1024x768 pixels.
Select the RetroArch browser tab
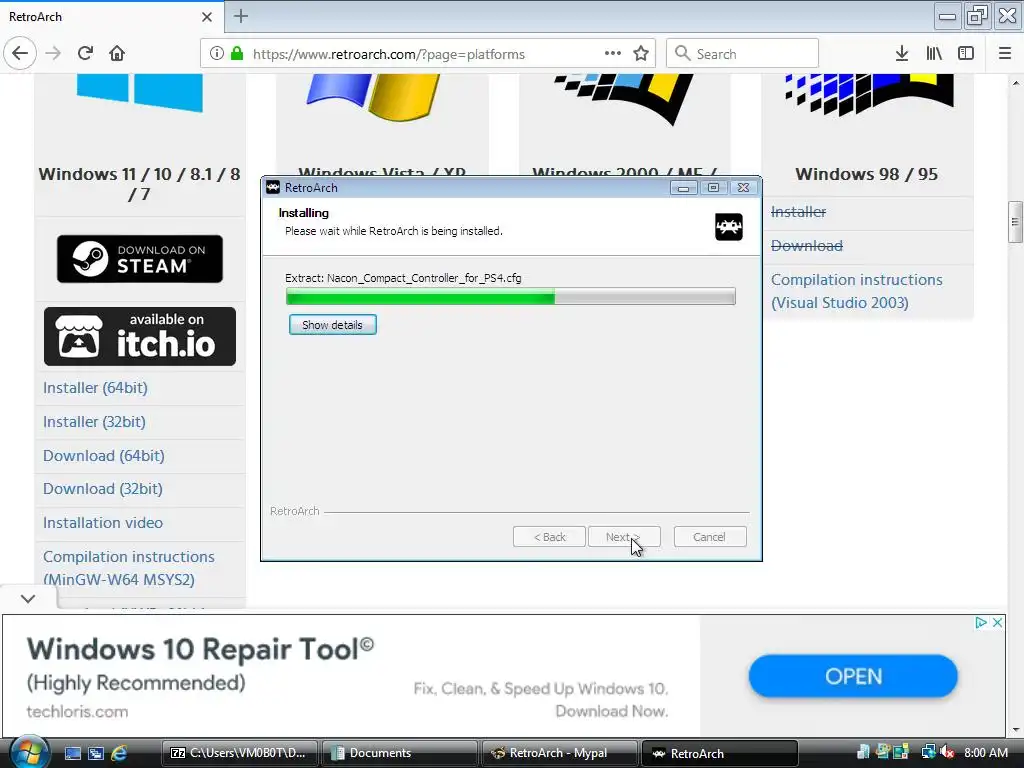click(x=112, y=16)
